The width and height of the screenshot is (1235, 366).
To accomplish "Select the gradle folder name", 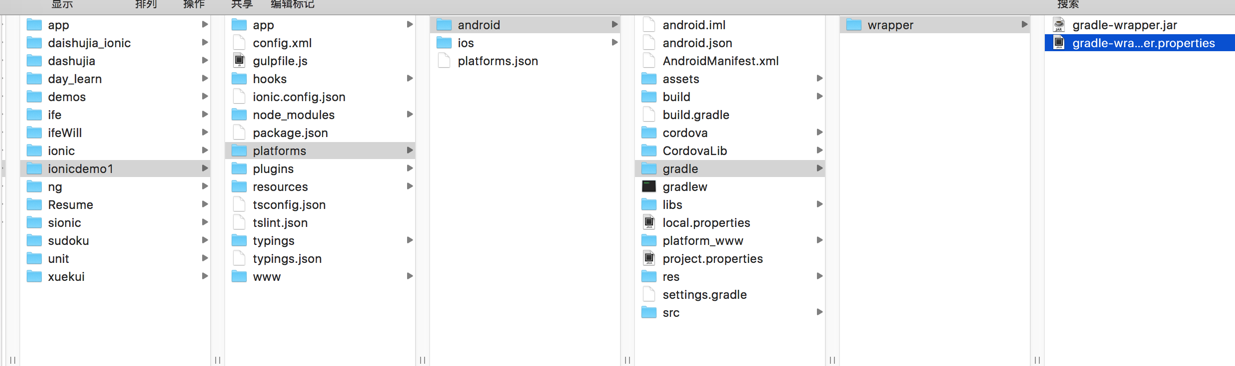I will click(680, 169).
